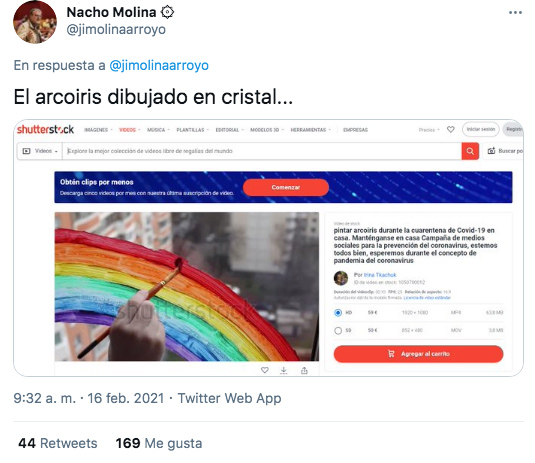Click Nacho Molina's profile avatar
This screenshot has width=535, height=463.
coord(35,22)
